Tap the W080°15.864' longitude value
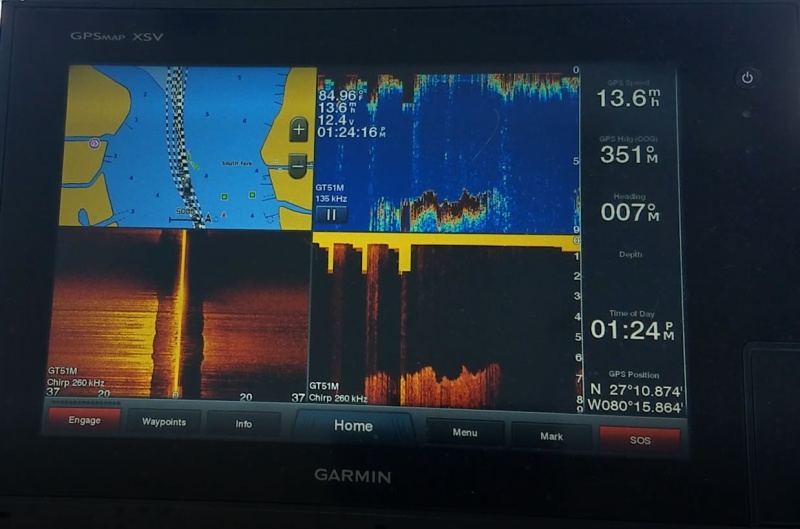The height and width of the screenshot is (529, 800). point(635,407)
